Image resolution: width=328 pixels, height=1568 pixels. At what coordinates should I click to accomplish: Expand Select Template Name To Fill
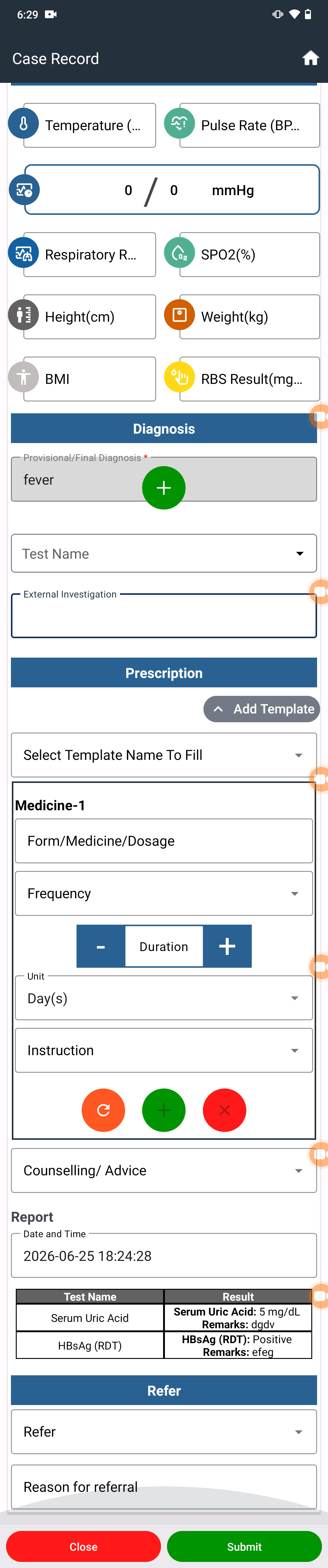pos(164,755)
